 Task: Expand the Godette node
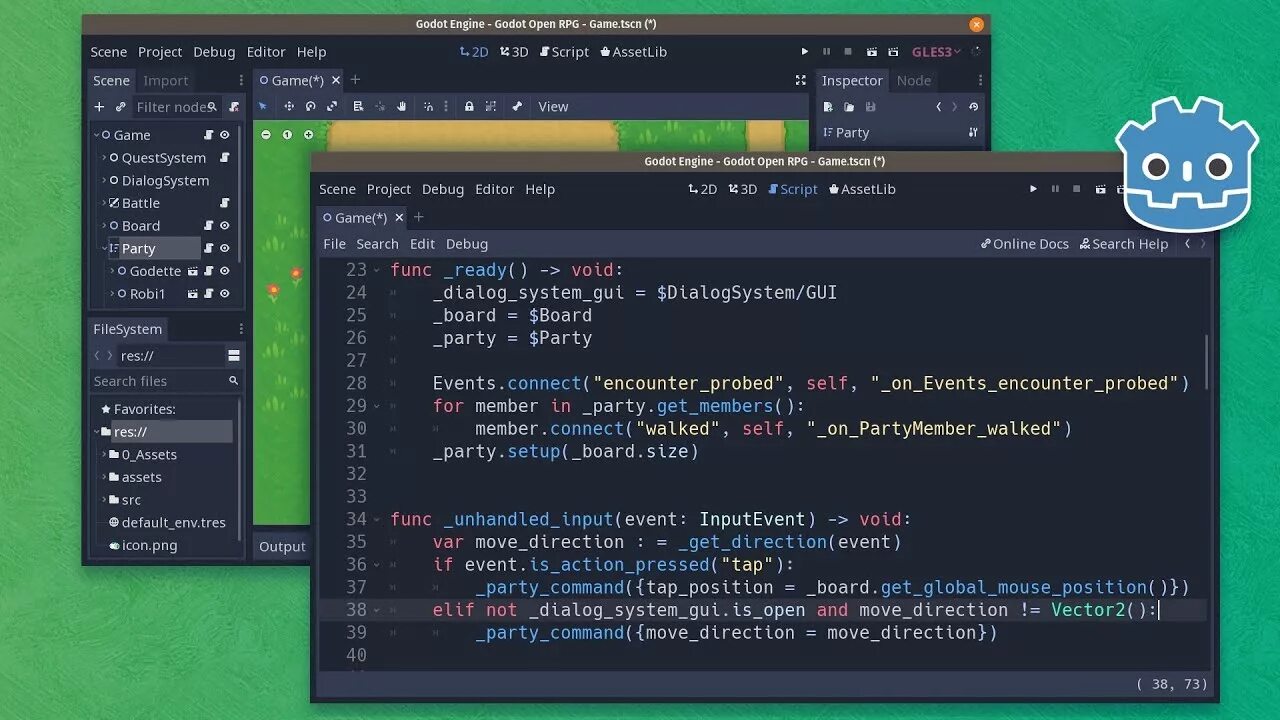click(112, 271)
